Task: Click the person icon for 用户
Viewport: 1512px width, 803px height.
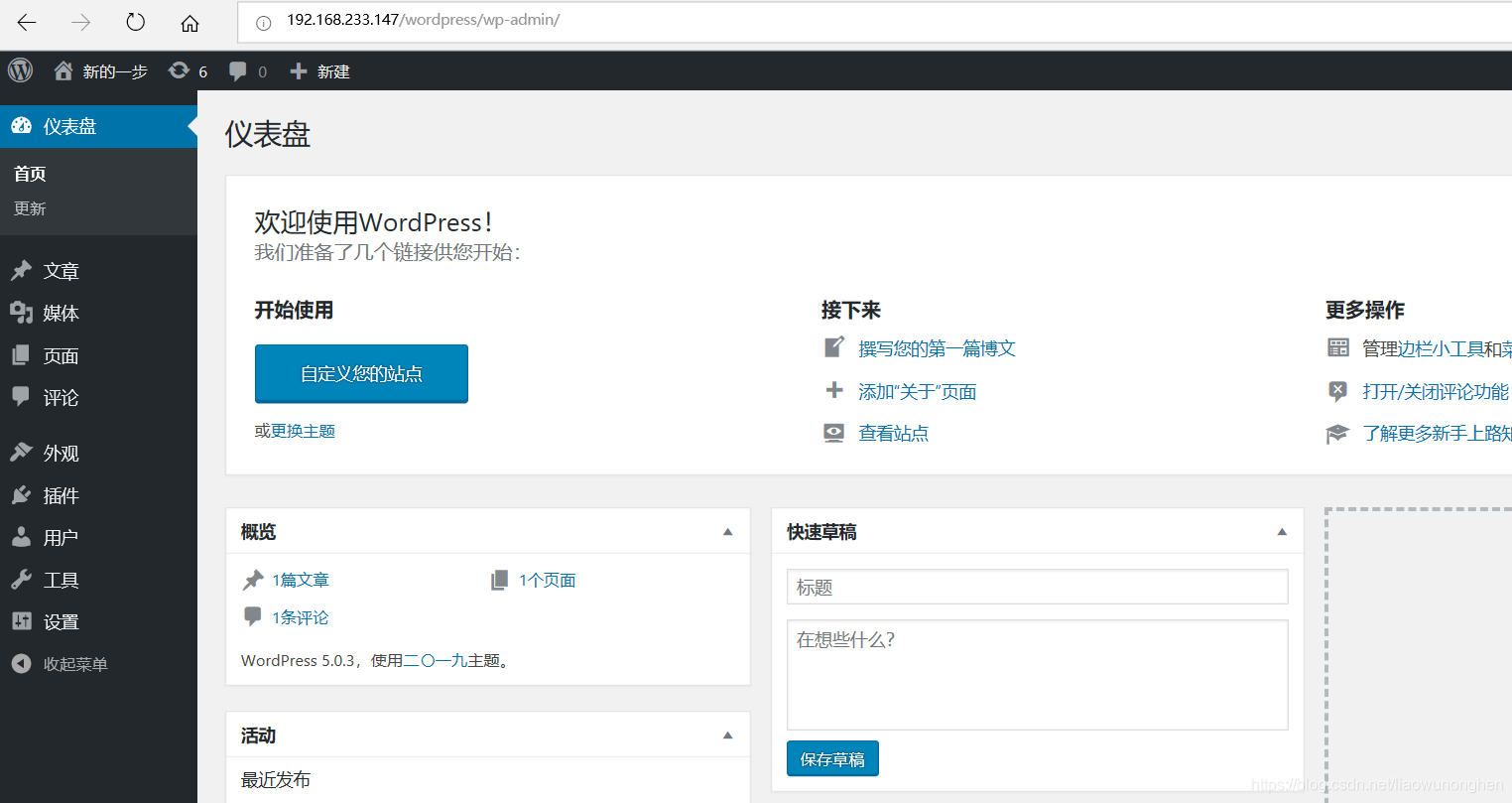Action: click(21, 537)
